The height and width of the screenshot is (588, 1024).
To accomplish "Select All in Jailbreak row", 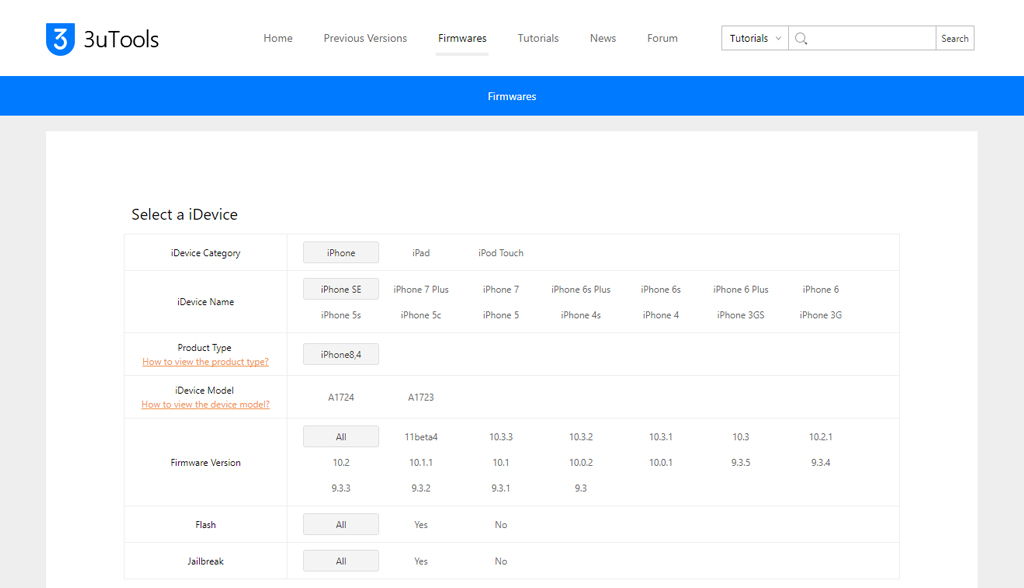I will [x=341, y=561].
